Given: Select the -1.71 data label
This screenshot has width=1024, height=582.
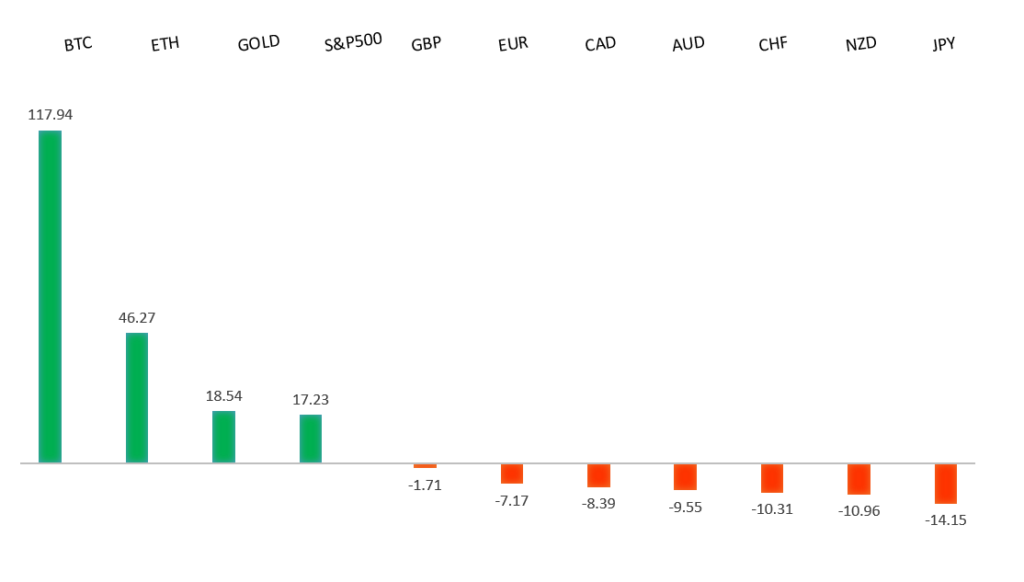Looking at the screenshot, I should pos(425,485).
